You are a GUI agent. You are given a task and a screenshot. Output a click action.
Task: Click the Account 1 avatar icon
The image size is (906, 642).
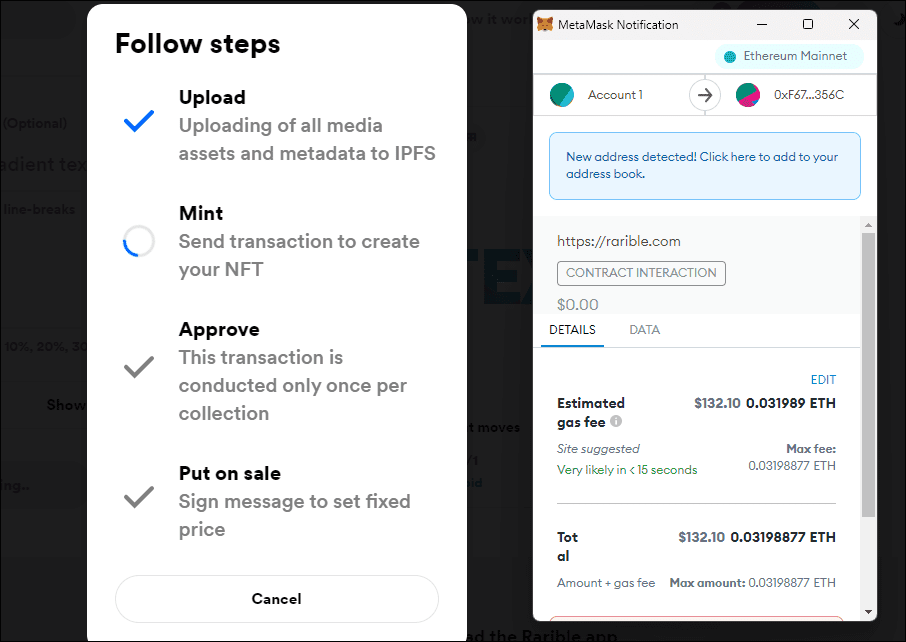[562, 95]
